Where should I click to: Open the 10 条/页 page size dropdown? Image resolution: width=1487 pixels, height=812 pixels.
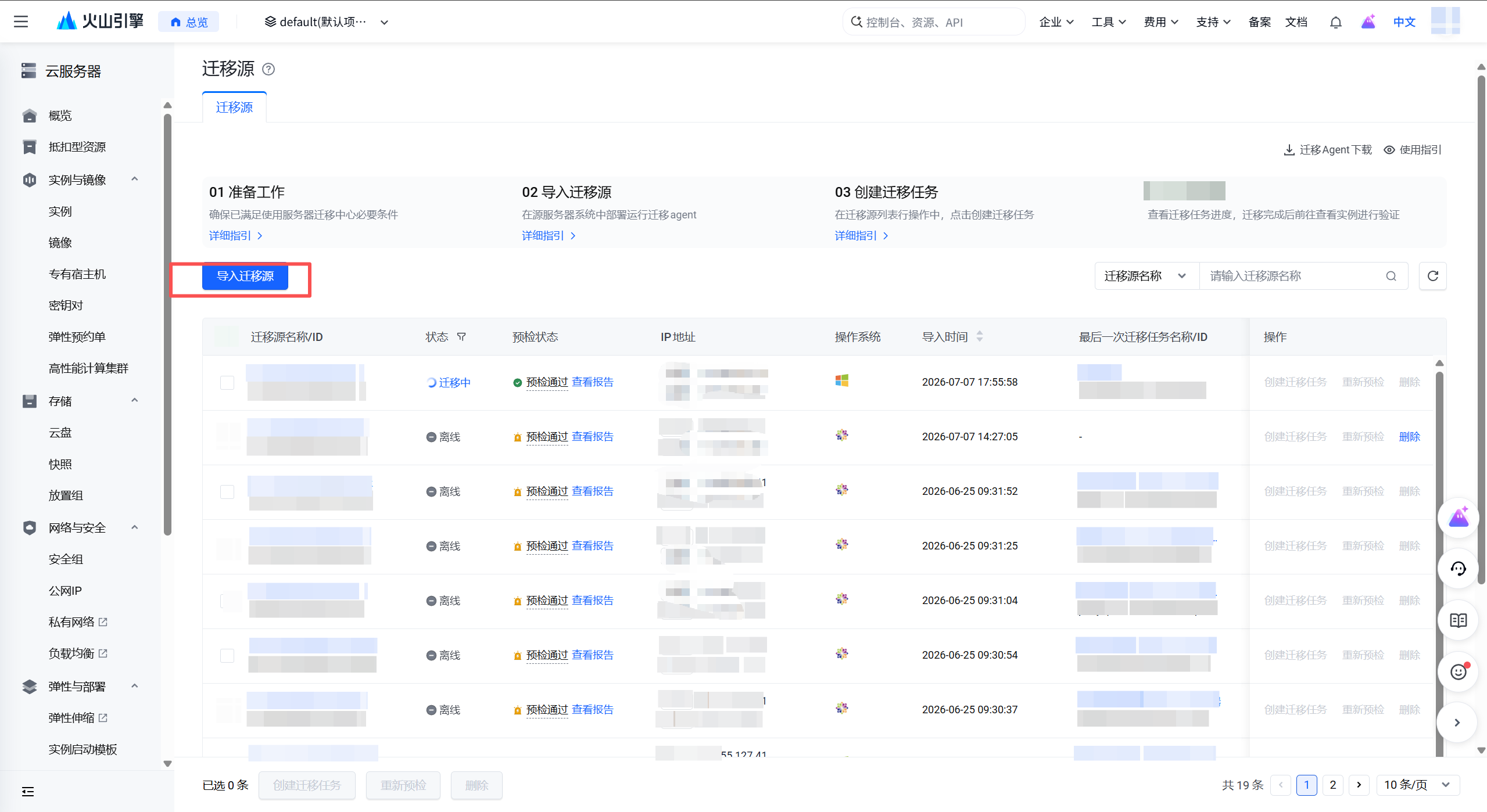[x=1418, y=785]
